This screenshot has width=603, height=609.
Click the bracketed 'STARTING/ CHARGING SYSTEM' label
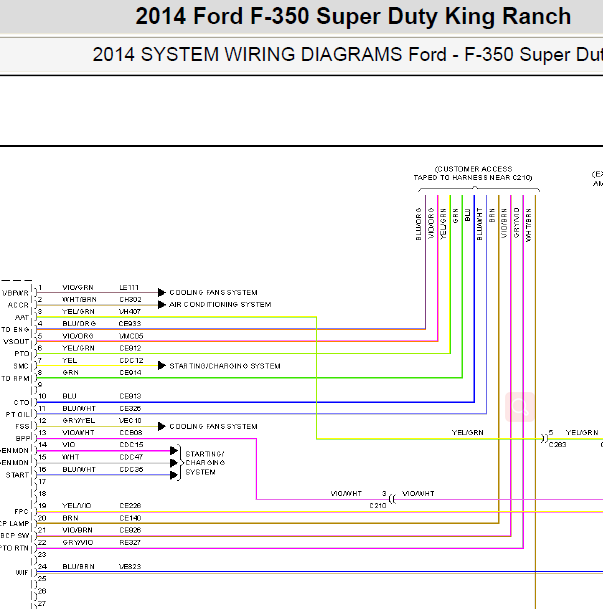(205, 463)
